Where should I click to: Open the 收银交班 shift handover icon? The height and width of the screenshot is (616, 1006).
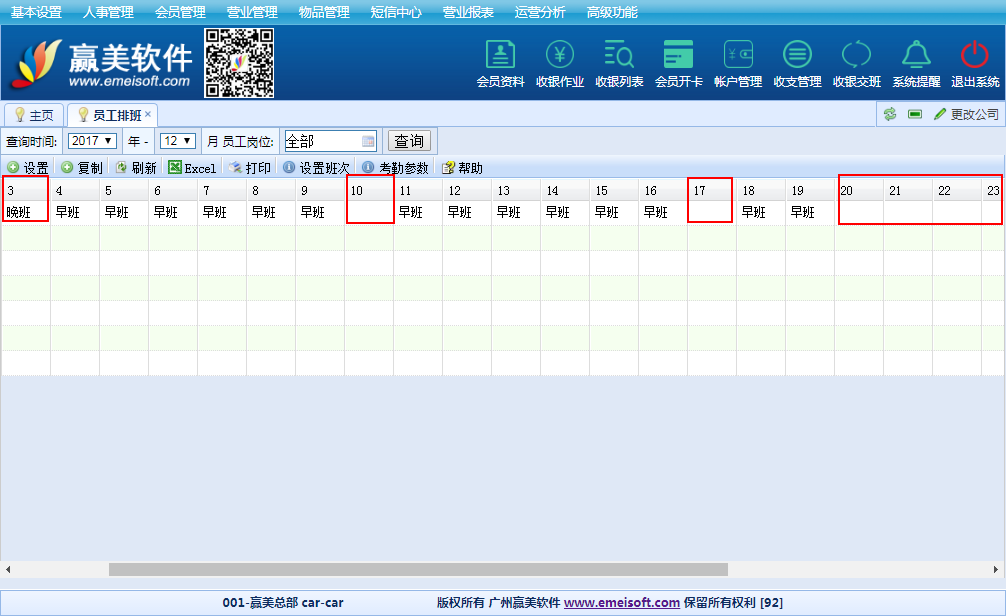[x=857, y=56]
